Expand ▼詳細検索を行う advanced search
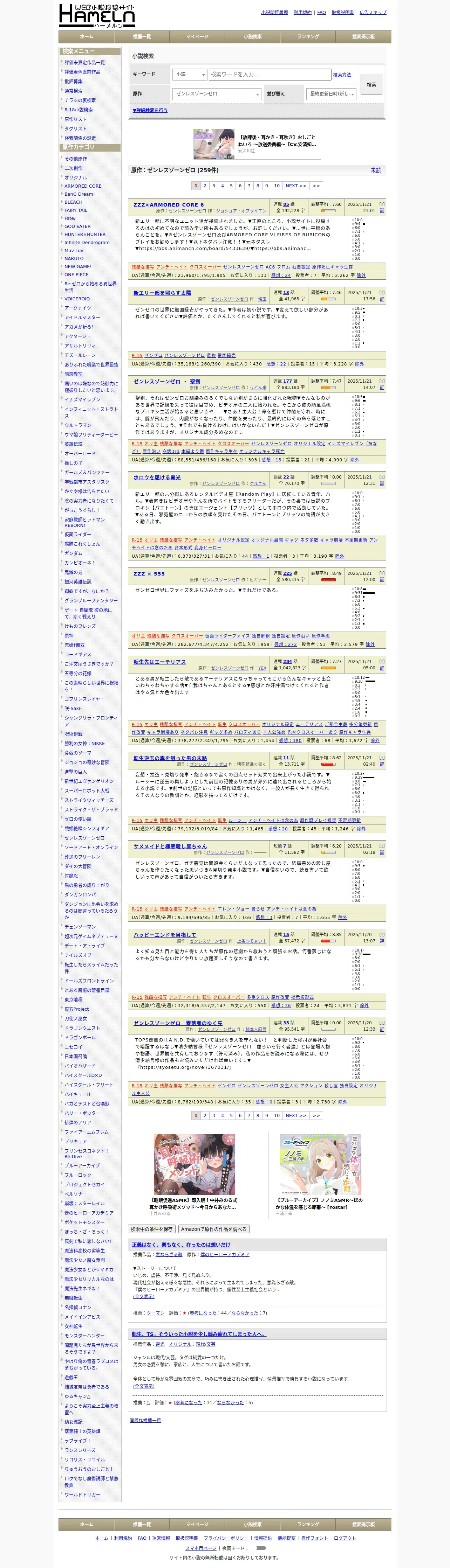The height and width of the screenshot is (1568, 450). coord(150,110)
